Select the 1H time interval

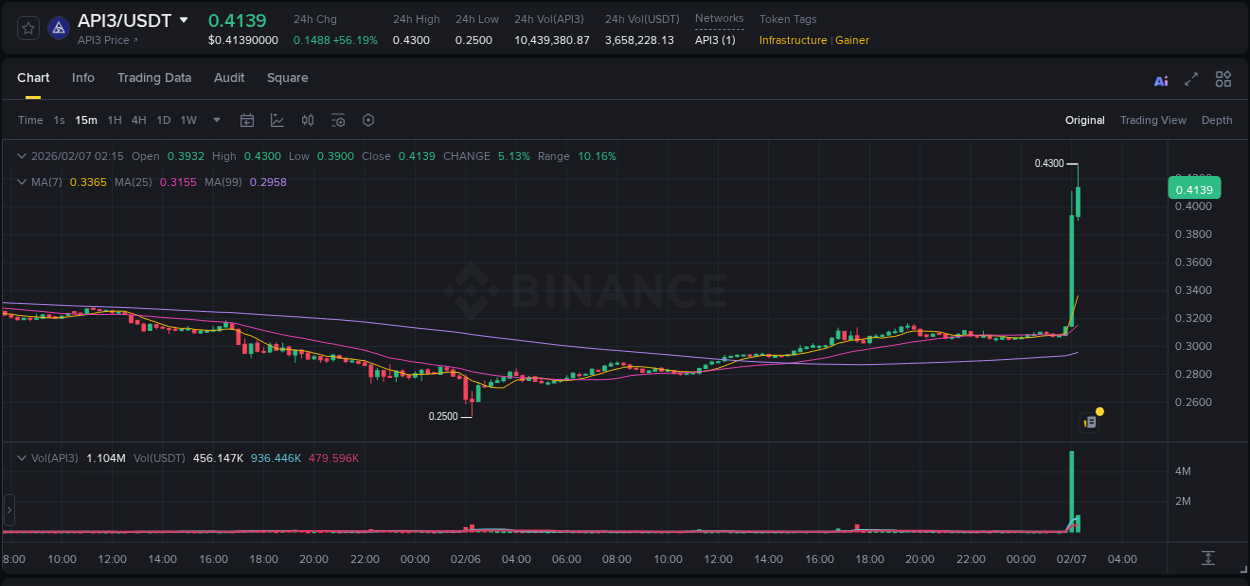click(x=114, y=120)
